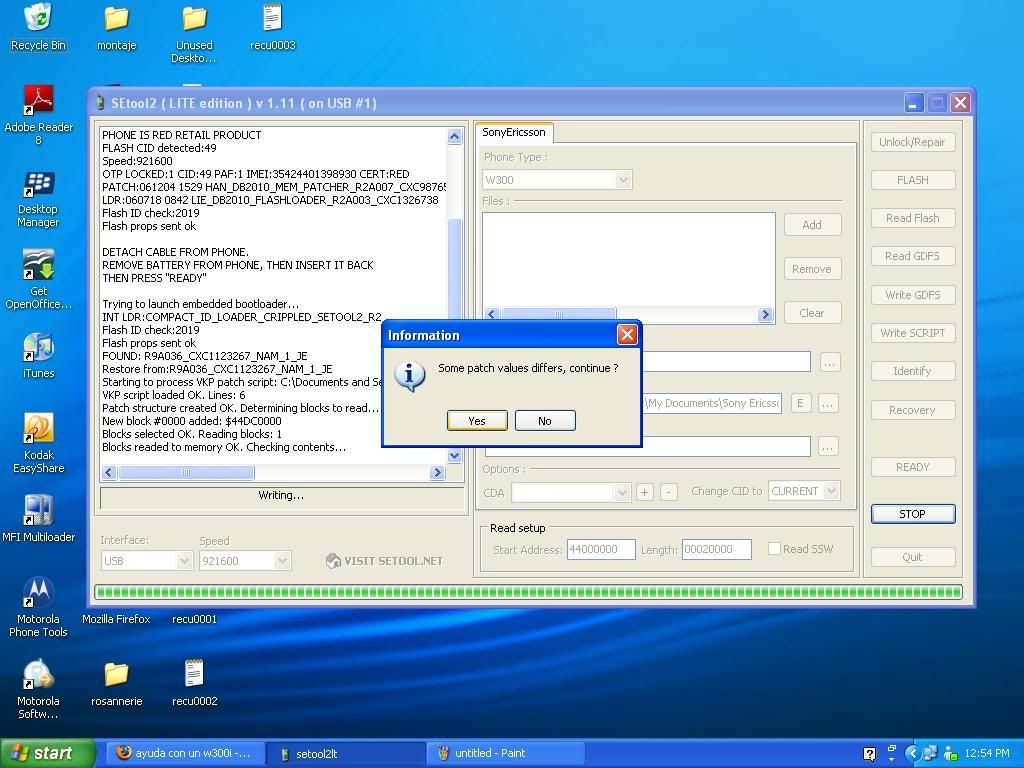
Task: Click the Start Address input field
Action: [x=601, y=549]
